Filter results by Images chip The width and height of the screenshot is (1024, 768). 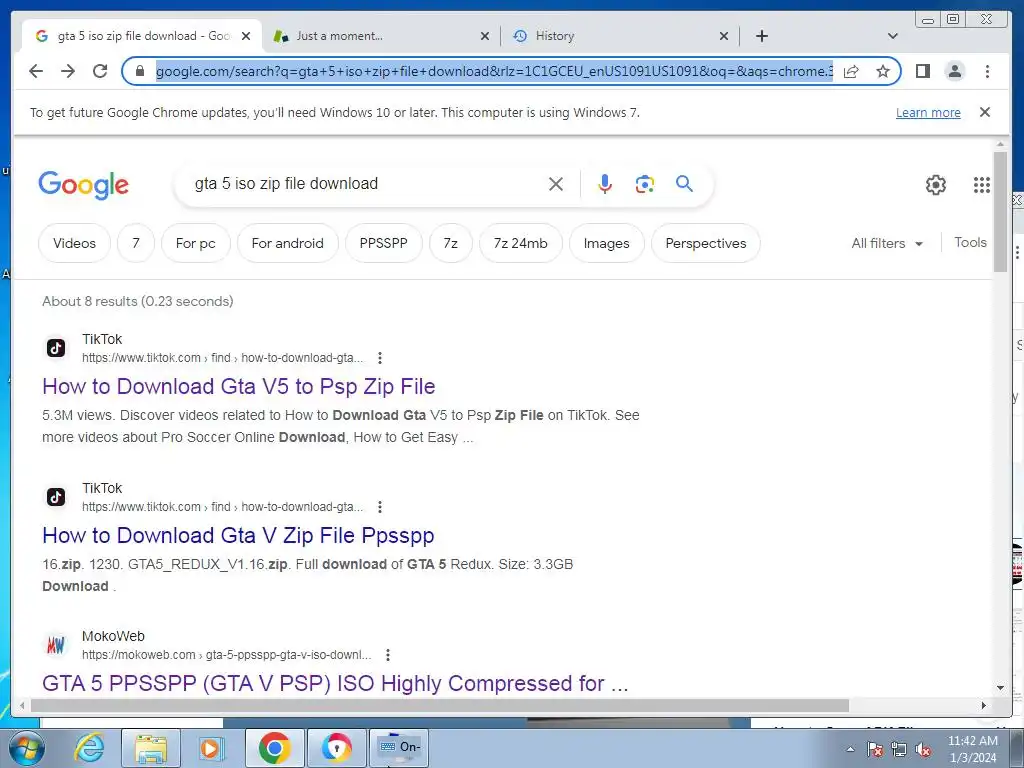coord(607,243)
